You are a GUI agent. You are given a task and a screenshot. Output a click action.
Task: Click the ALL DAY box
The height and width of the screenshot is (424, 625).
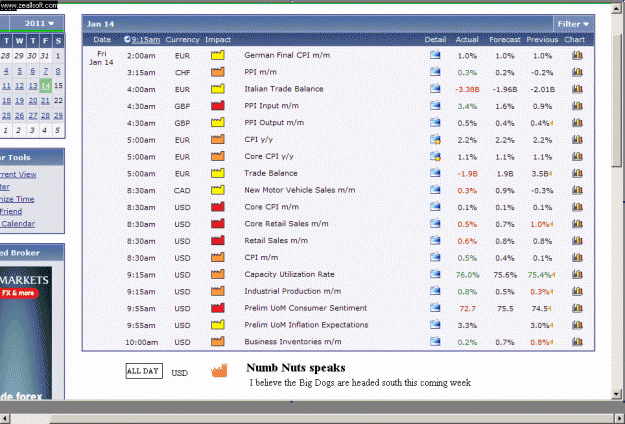pyautogui.click(x=144, y=371)
